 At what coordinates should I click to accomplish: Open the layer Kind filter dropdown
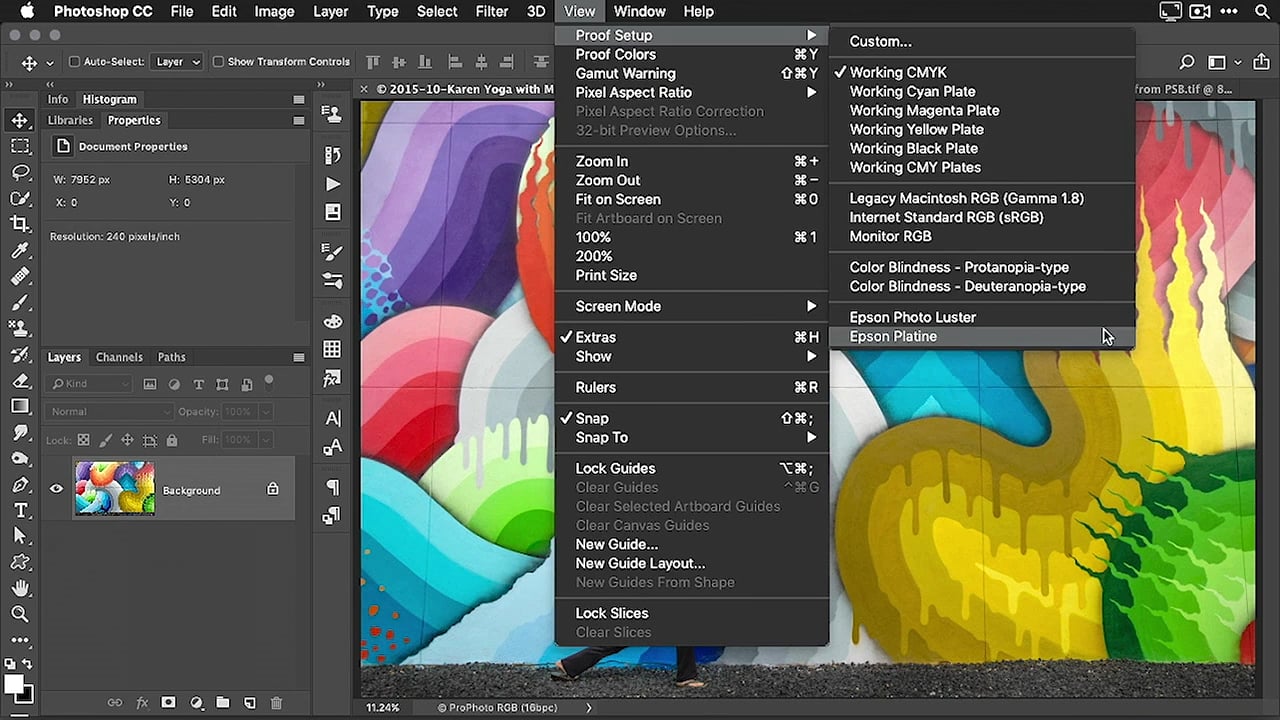[90, 384]
